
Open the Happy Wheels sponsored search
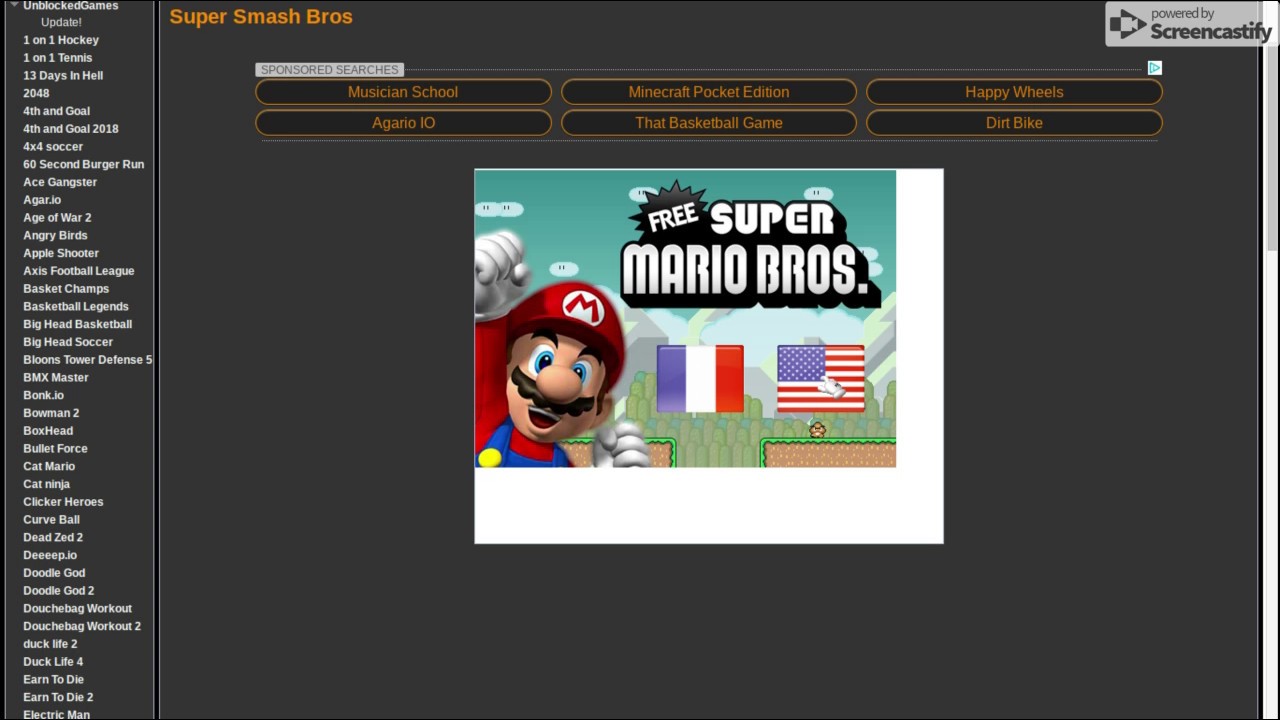click(1014, 92)
